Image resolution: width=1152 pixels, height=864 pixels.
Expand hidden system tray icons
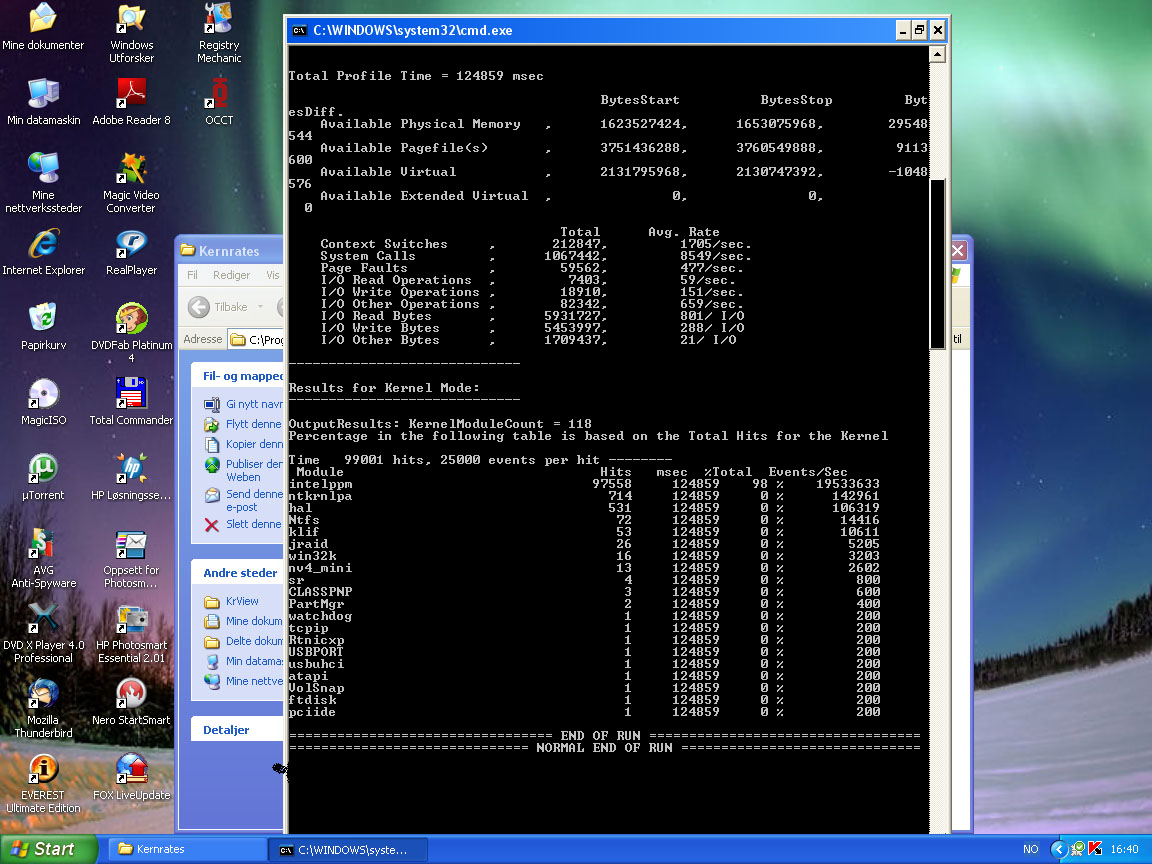[x=1060, y=849]
